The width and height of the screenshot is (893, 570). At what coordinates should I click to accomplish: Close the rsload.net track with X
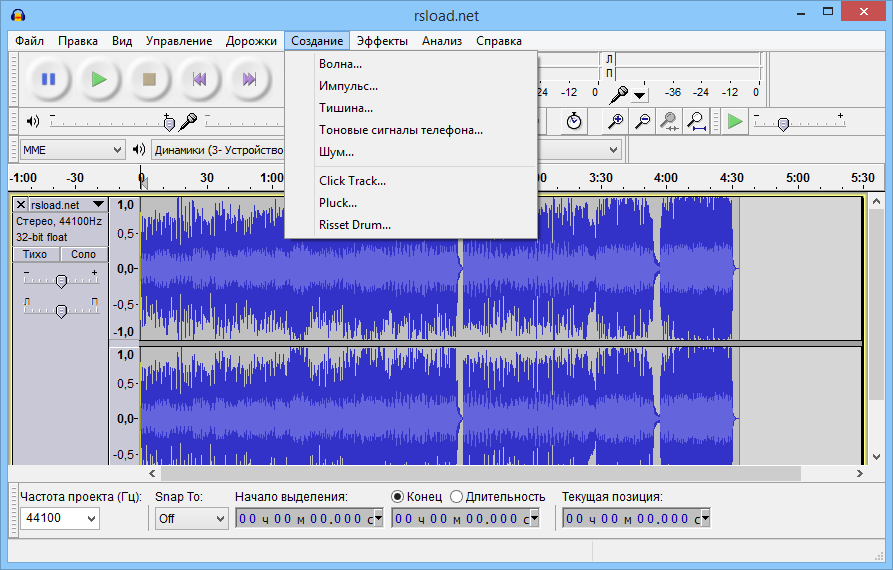pos(21,204)
